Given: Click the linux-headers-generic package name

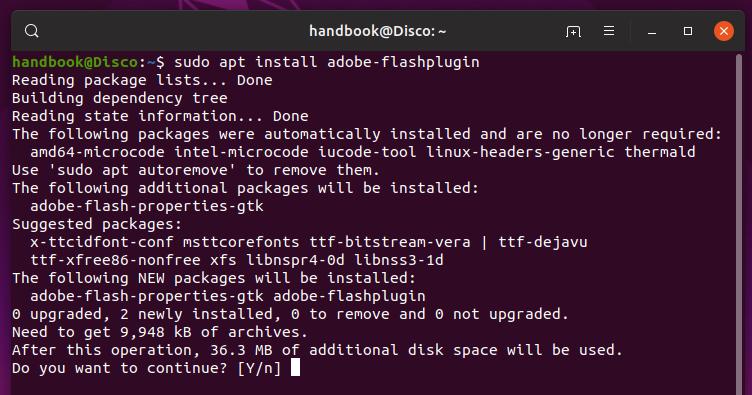Looking at the screenshot, I should tap(520, 152).
